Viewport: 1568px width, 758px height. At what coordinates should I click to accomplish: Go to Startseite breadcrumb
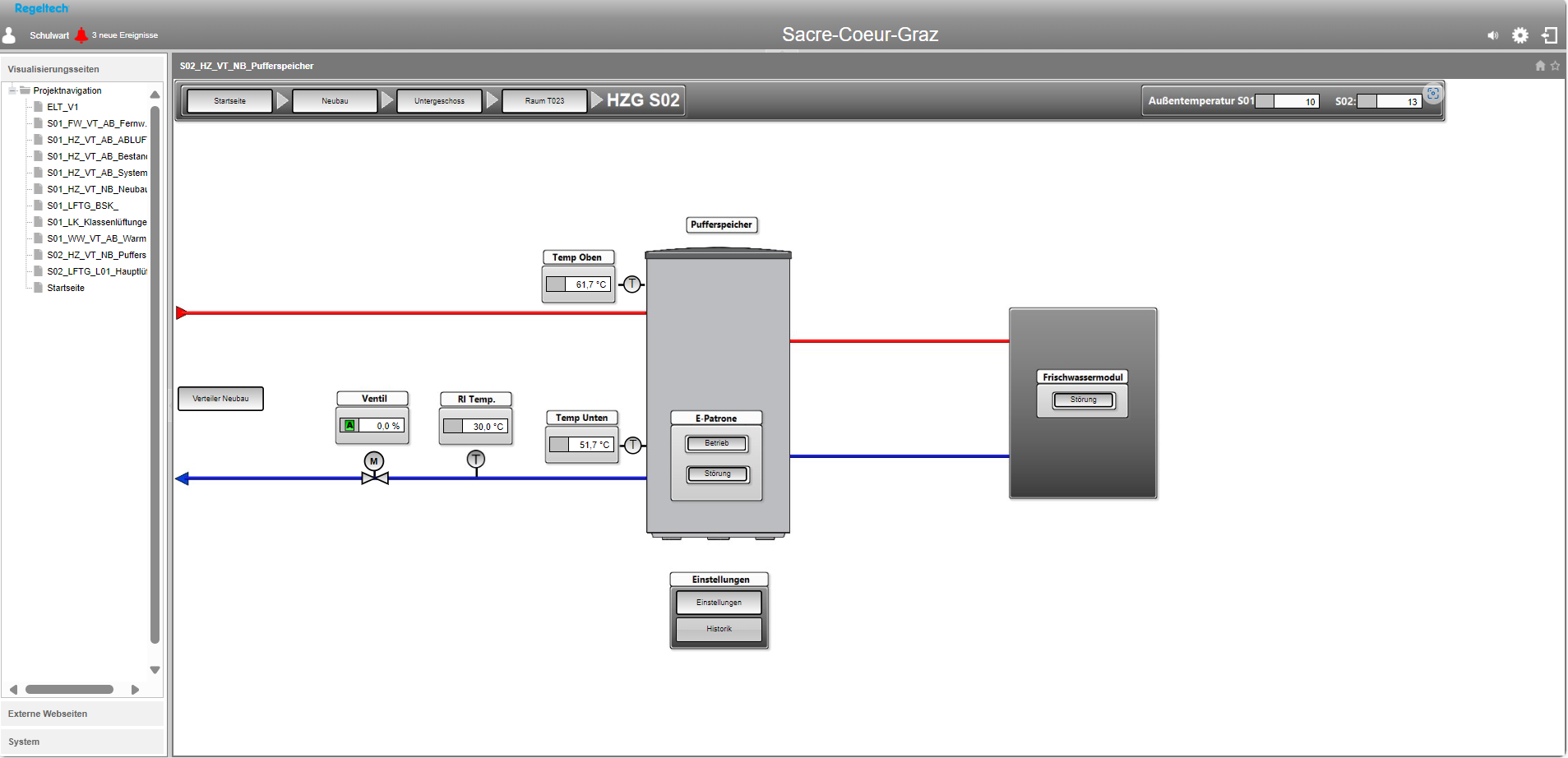pos(229,101)
